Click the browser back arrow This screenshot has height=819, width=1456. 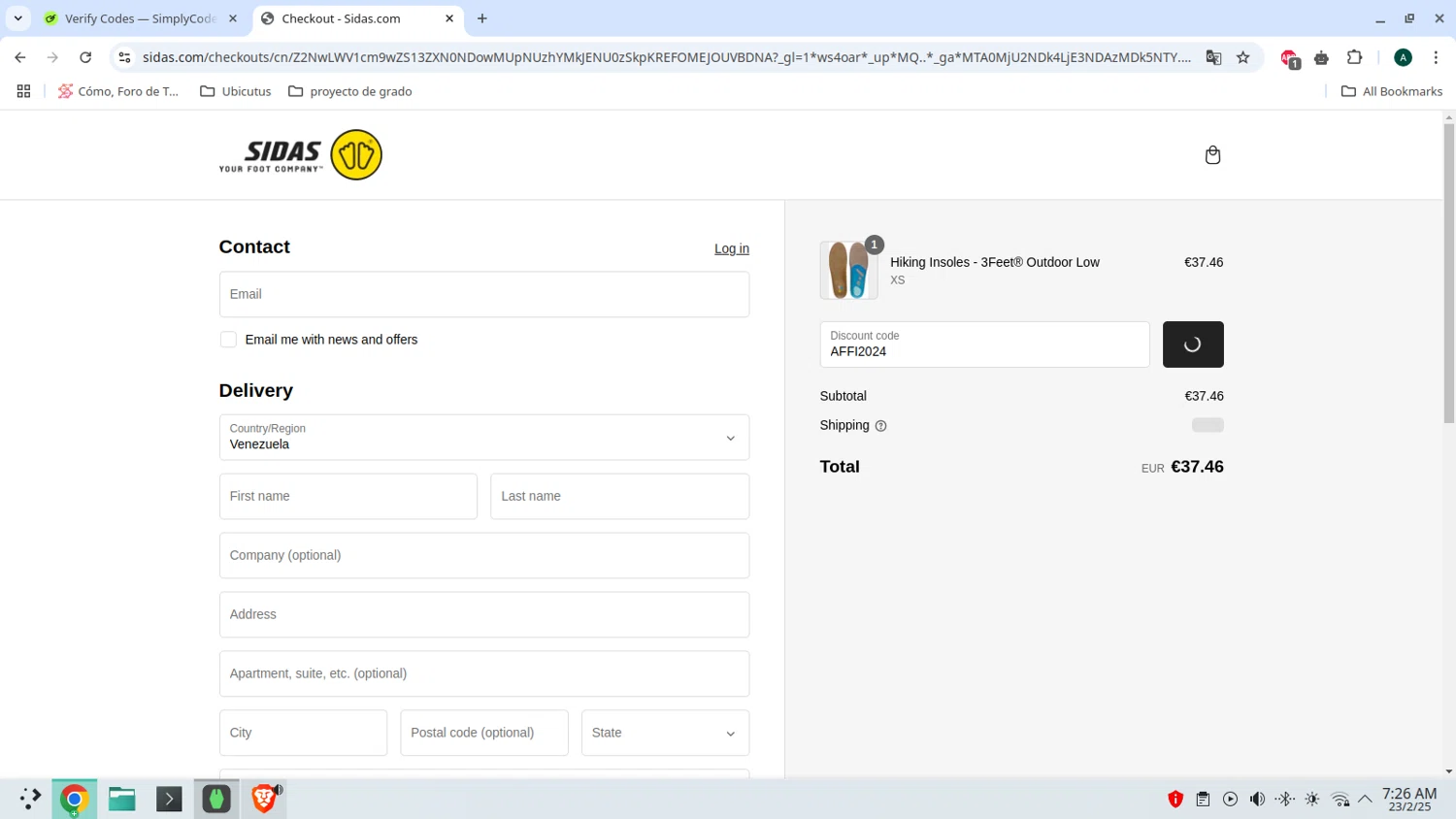tap(20, 57)
